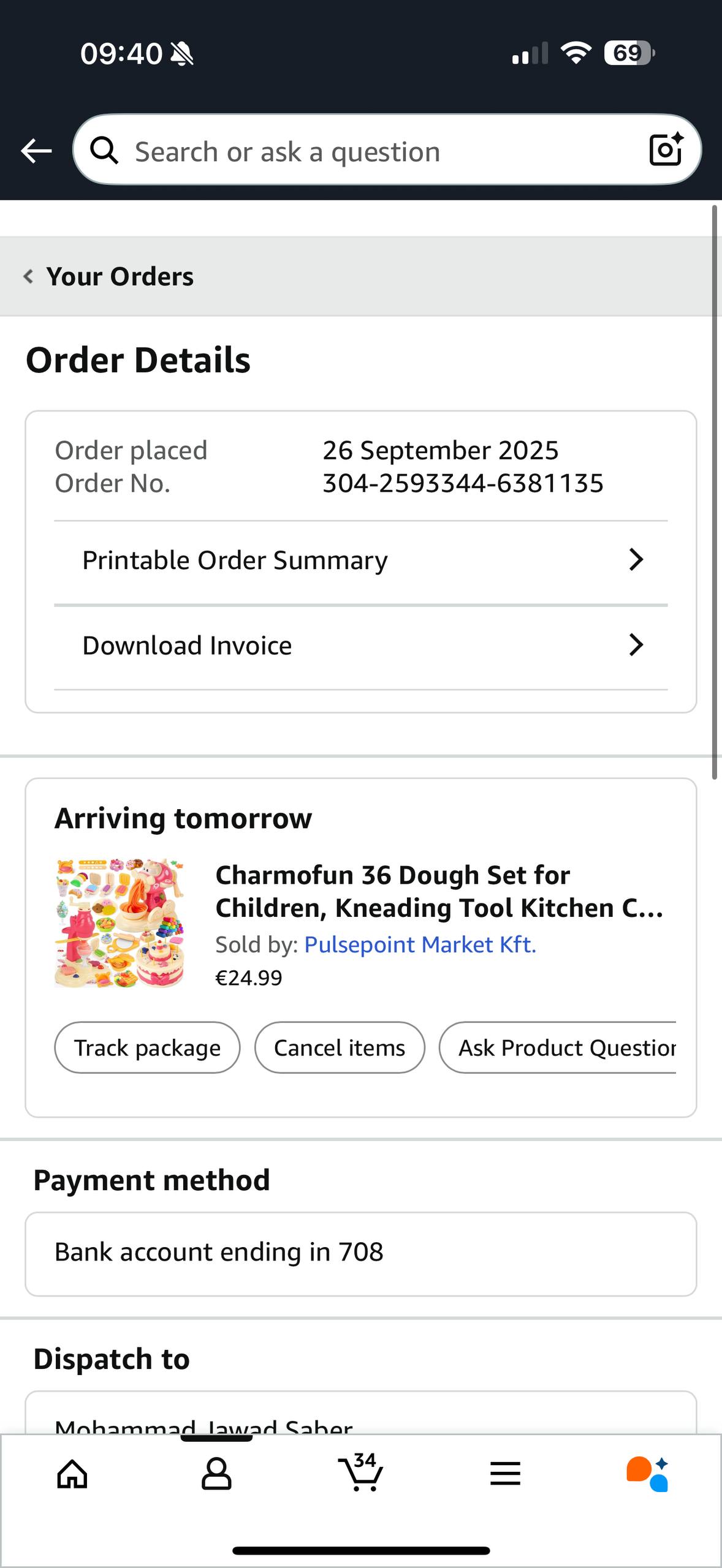Tap the back arrow beside search bar
This screenshot has height=1568, width=722.
[36, 151]
